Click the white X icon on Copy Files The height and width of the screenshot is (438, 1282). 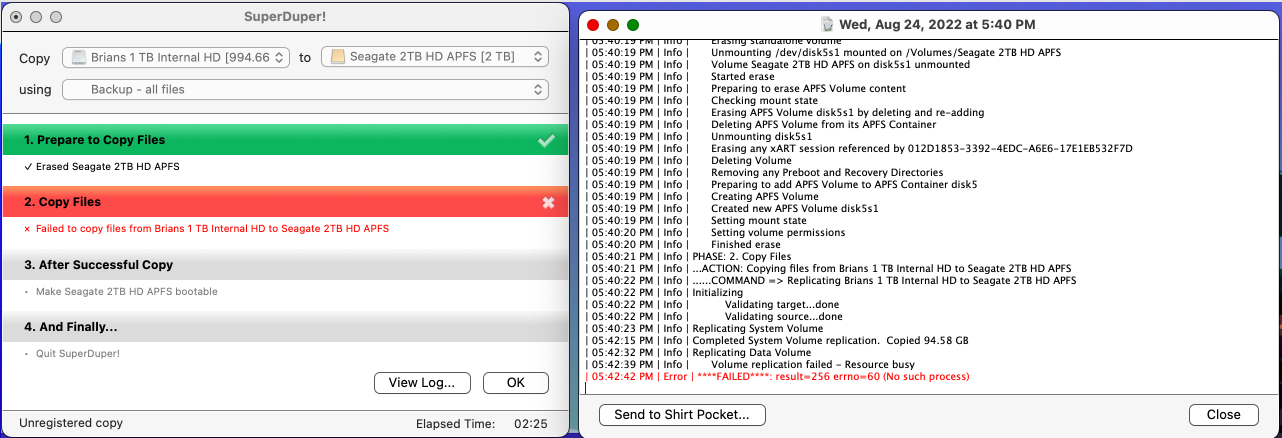point(548,202)
